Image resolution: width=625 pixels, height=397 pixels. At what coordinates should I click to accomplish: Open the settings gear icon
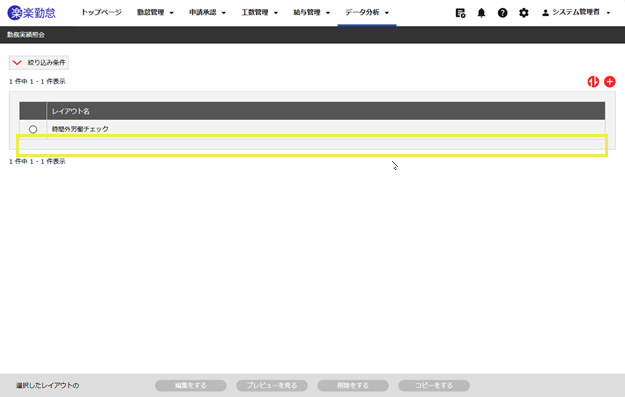coord(524,13)
